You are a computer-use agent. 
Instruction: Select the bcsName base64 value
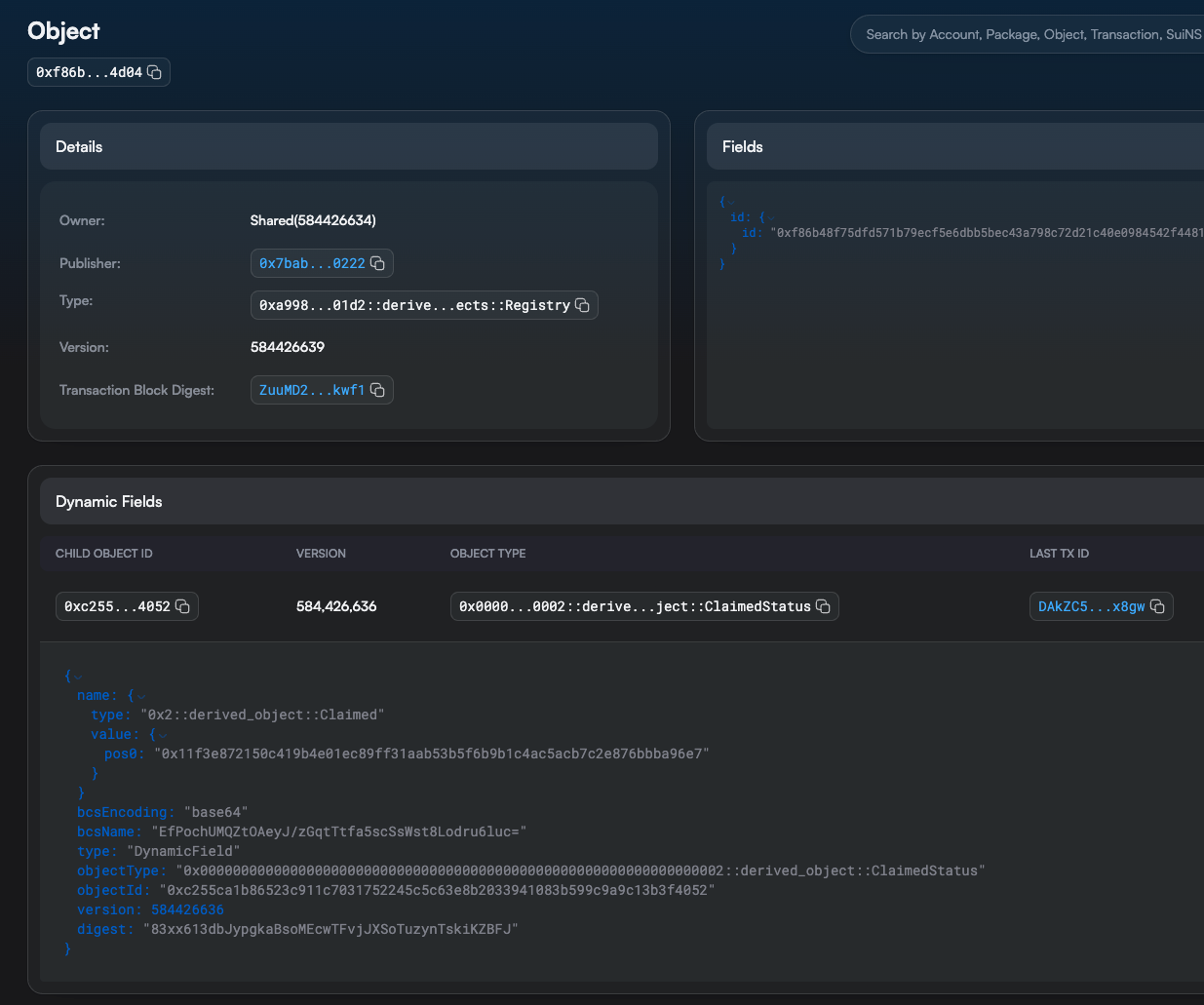pyautogui.click(x=338, y=831)
